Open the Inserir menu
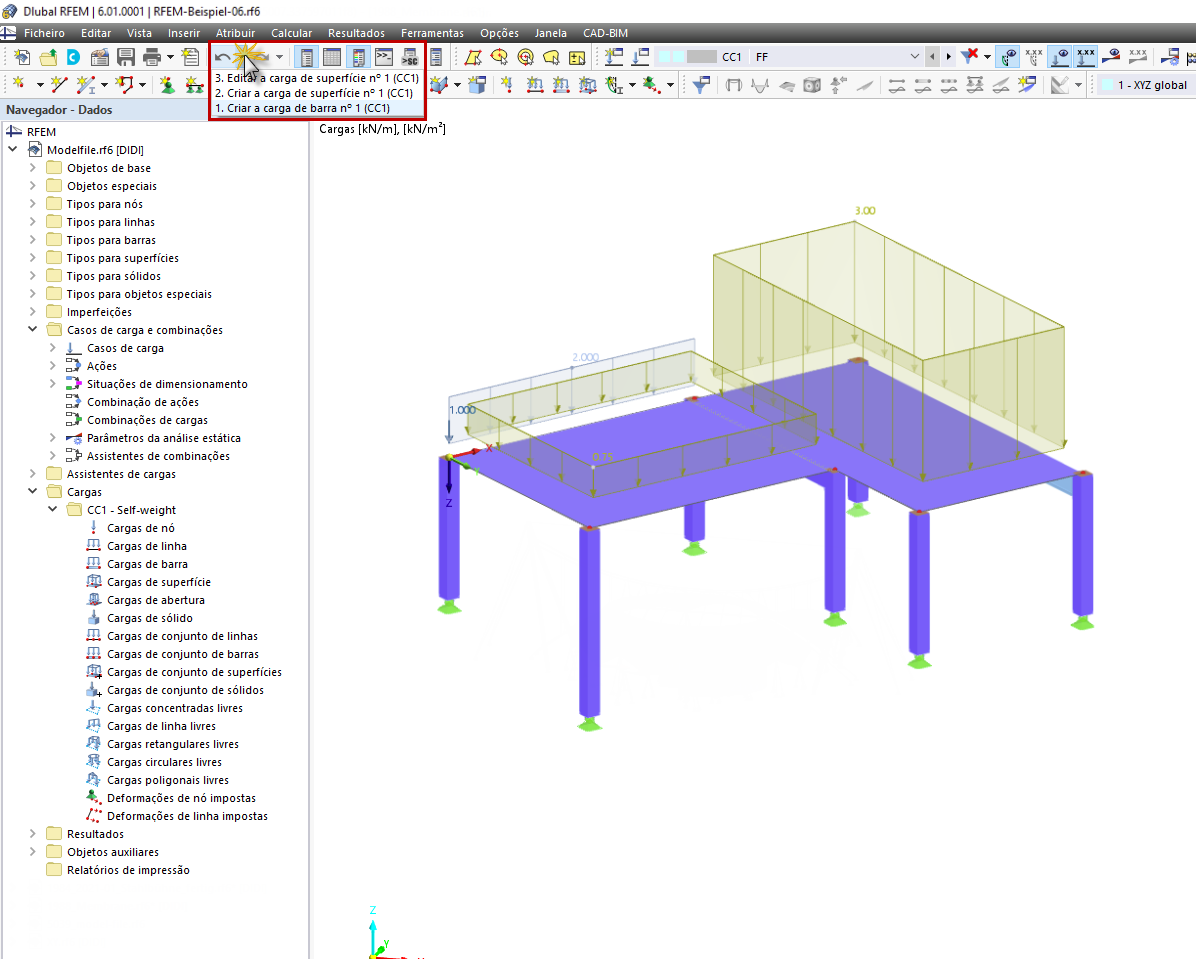1196x959 pixels. click(184, 33)
